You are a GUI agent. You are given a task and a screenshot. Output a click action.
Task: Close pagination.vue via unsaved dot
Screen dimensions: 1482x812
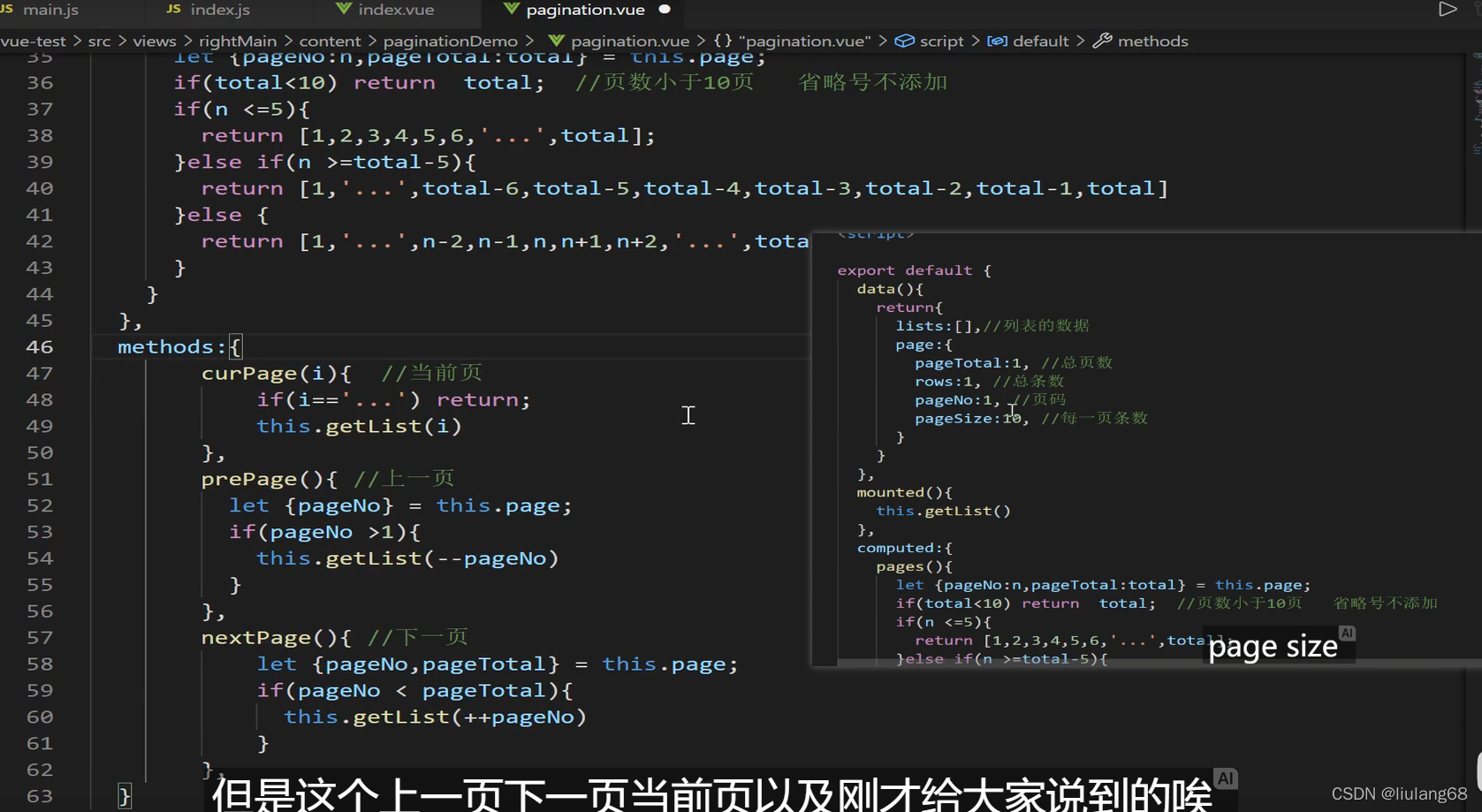[x=665, y=10]
